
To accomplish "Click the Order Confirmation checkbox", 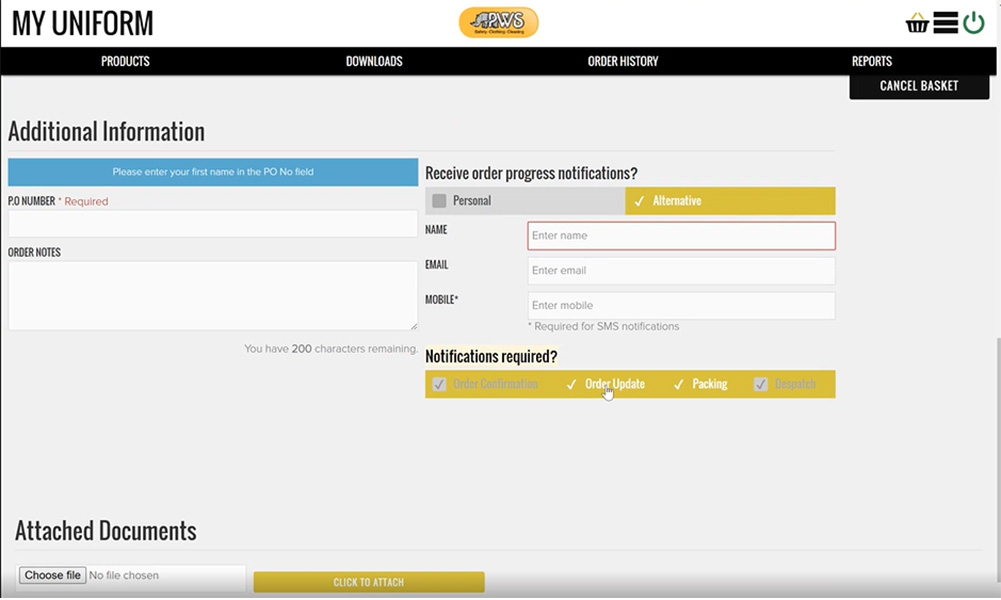I will (439, 384).
